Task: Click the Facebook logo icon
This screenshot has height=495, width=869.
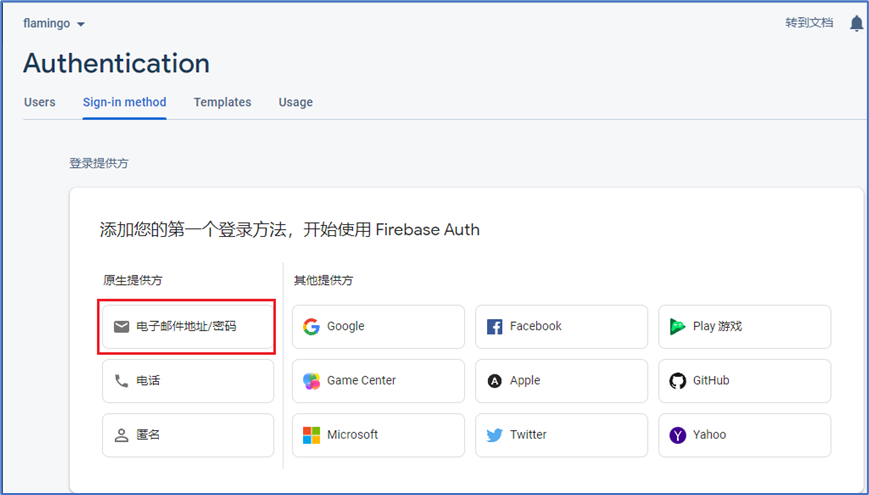Action: [494, 326]
